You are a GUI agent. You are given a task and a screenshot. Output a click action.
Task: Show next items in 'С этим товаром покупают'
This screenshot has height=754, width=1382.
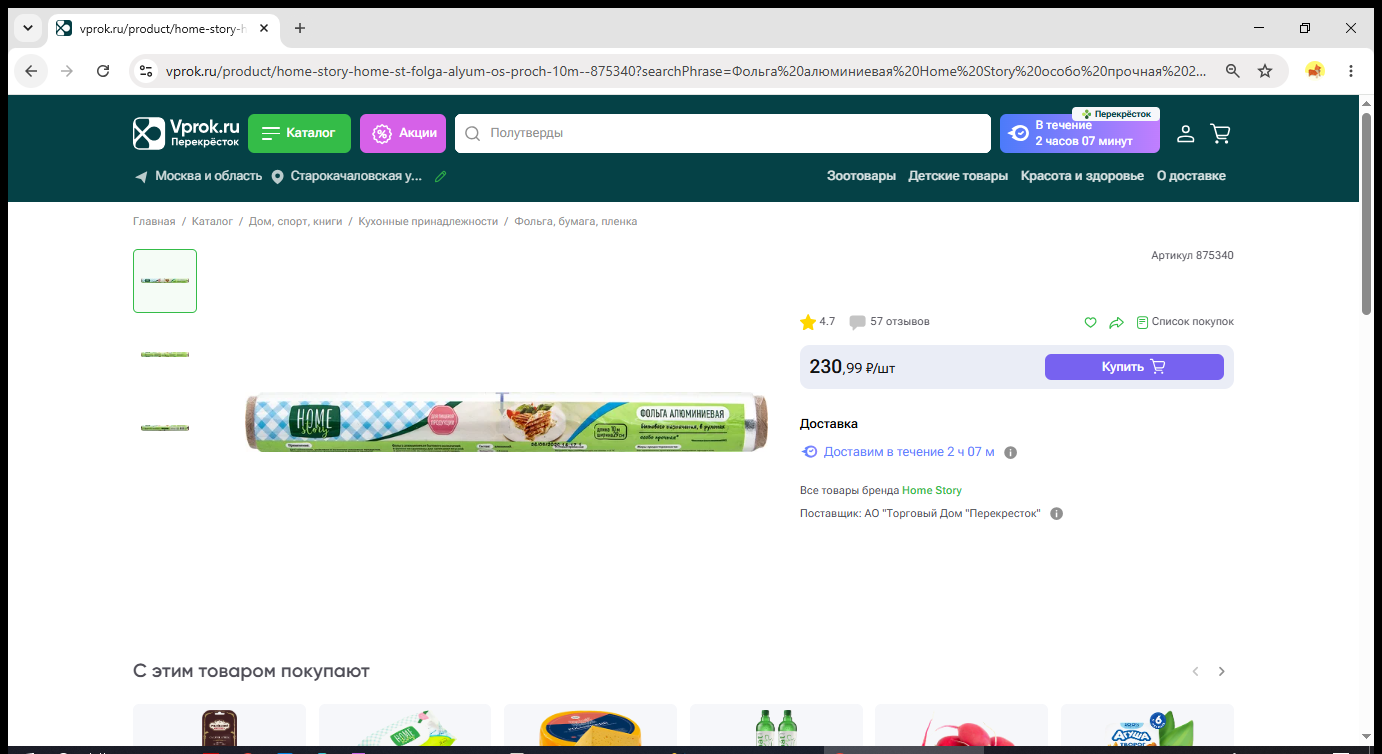(1221, 672)
